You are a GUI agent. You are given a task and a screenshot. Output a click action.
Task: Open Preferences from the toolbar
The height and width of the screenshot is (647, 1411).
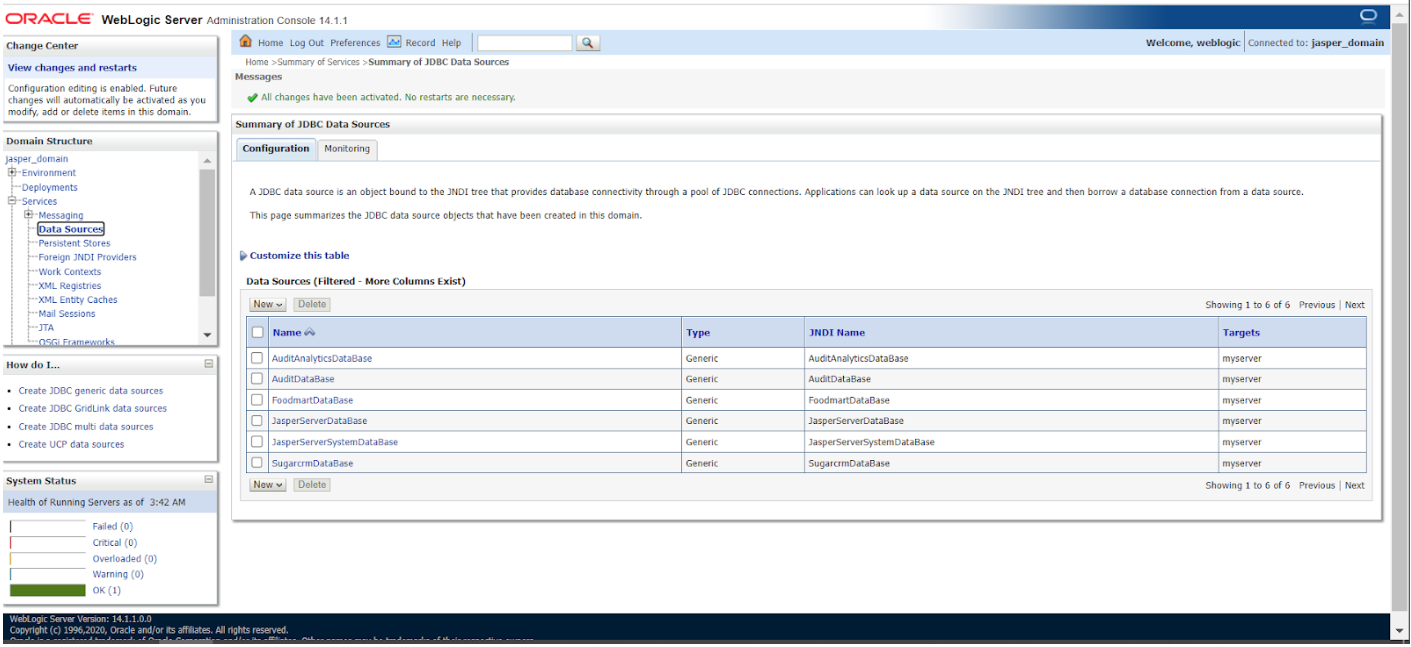point(355,43)
